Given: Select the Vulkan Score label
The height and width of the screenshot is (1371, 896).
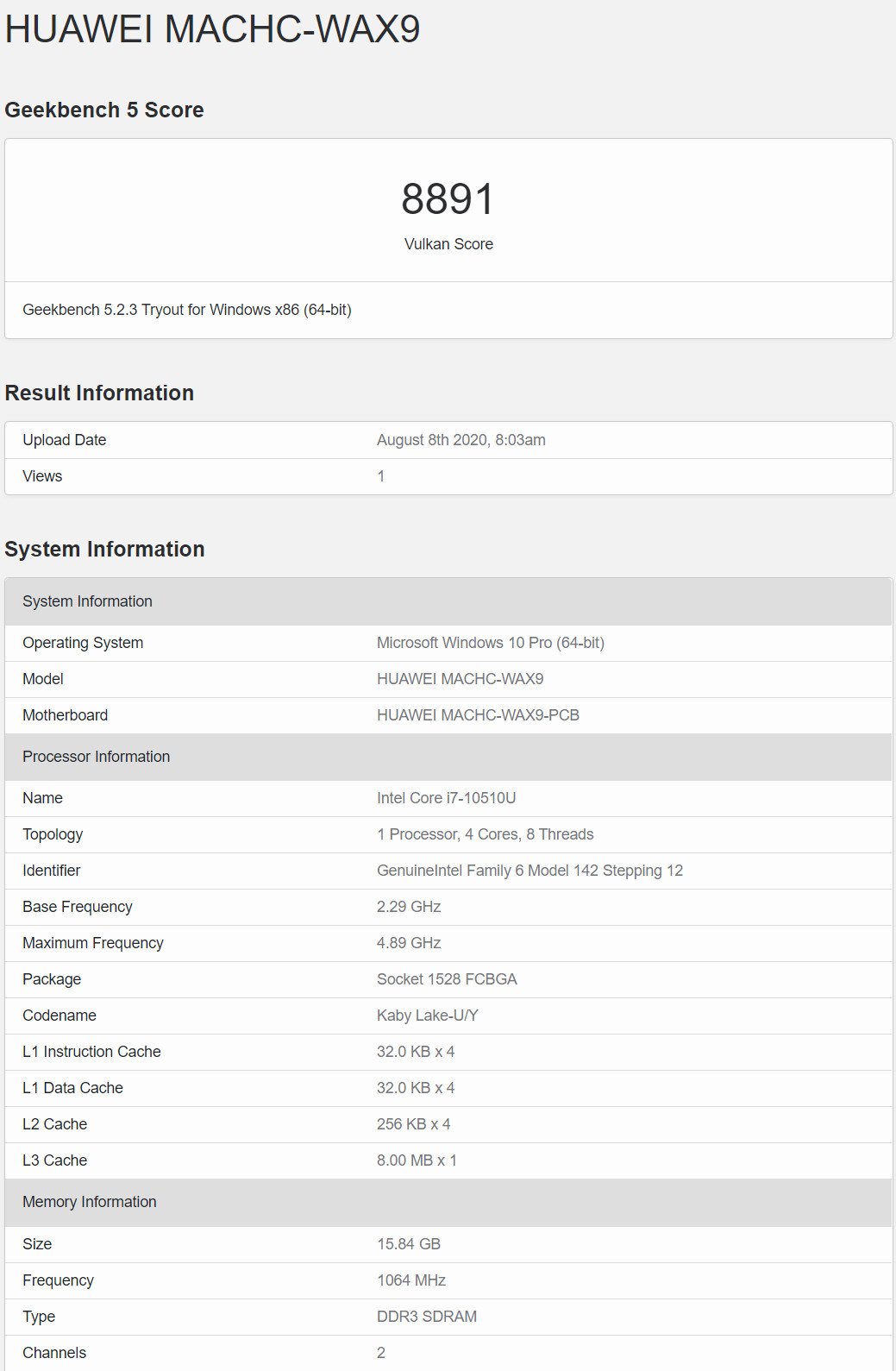Looking at the screenshot, I should (x=448, y=244).
